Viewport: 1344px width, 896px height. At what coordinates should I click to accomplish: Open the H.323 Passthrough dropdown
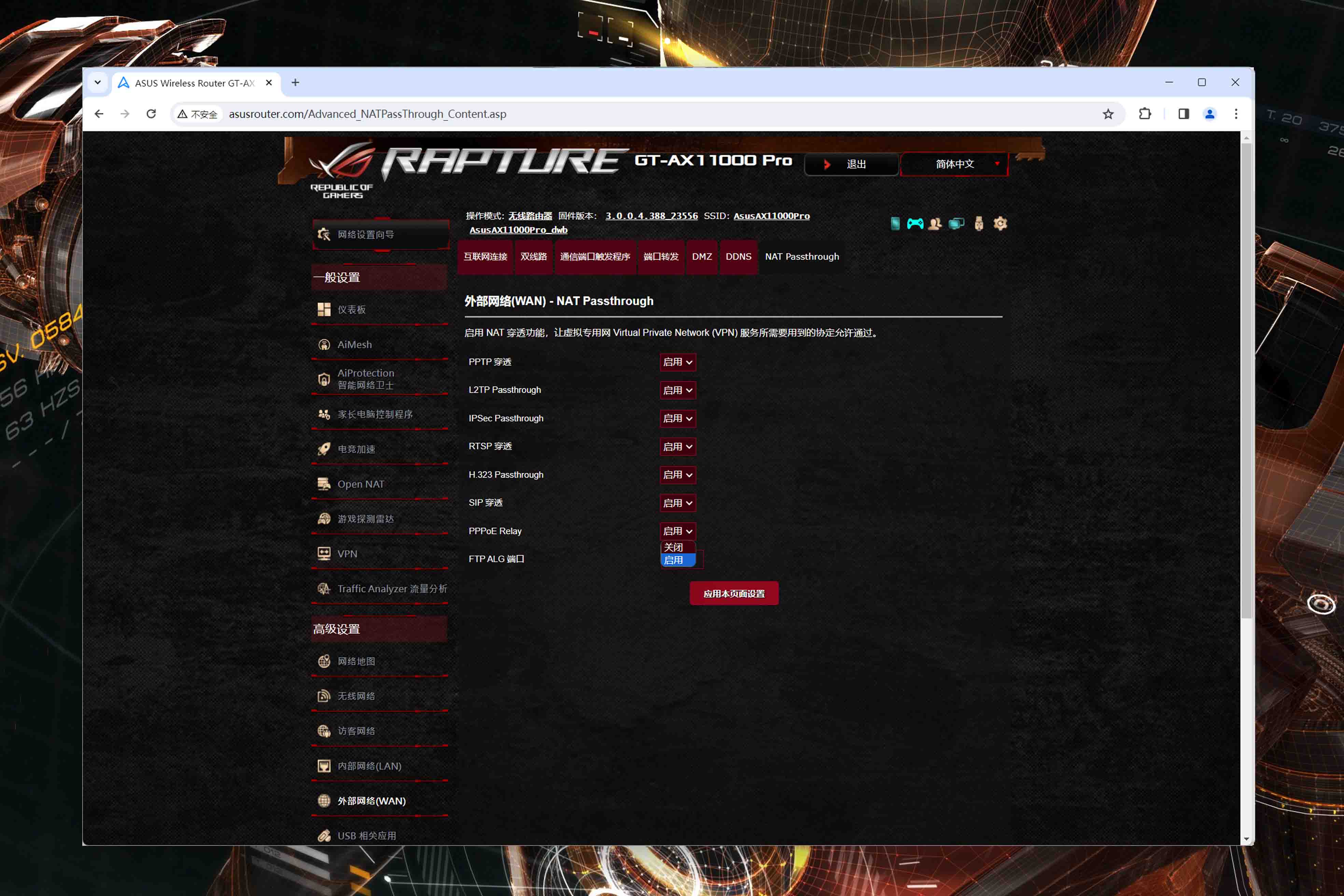coord(678,475)
